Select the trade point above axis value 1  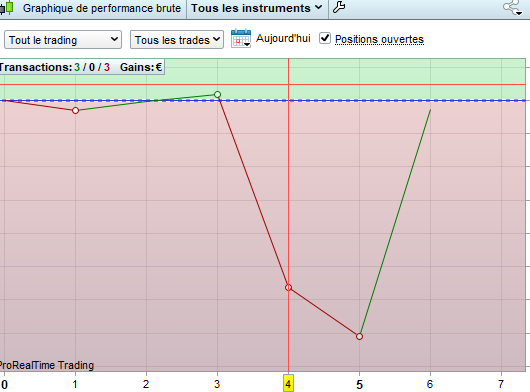coord(75,111)
